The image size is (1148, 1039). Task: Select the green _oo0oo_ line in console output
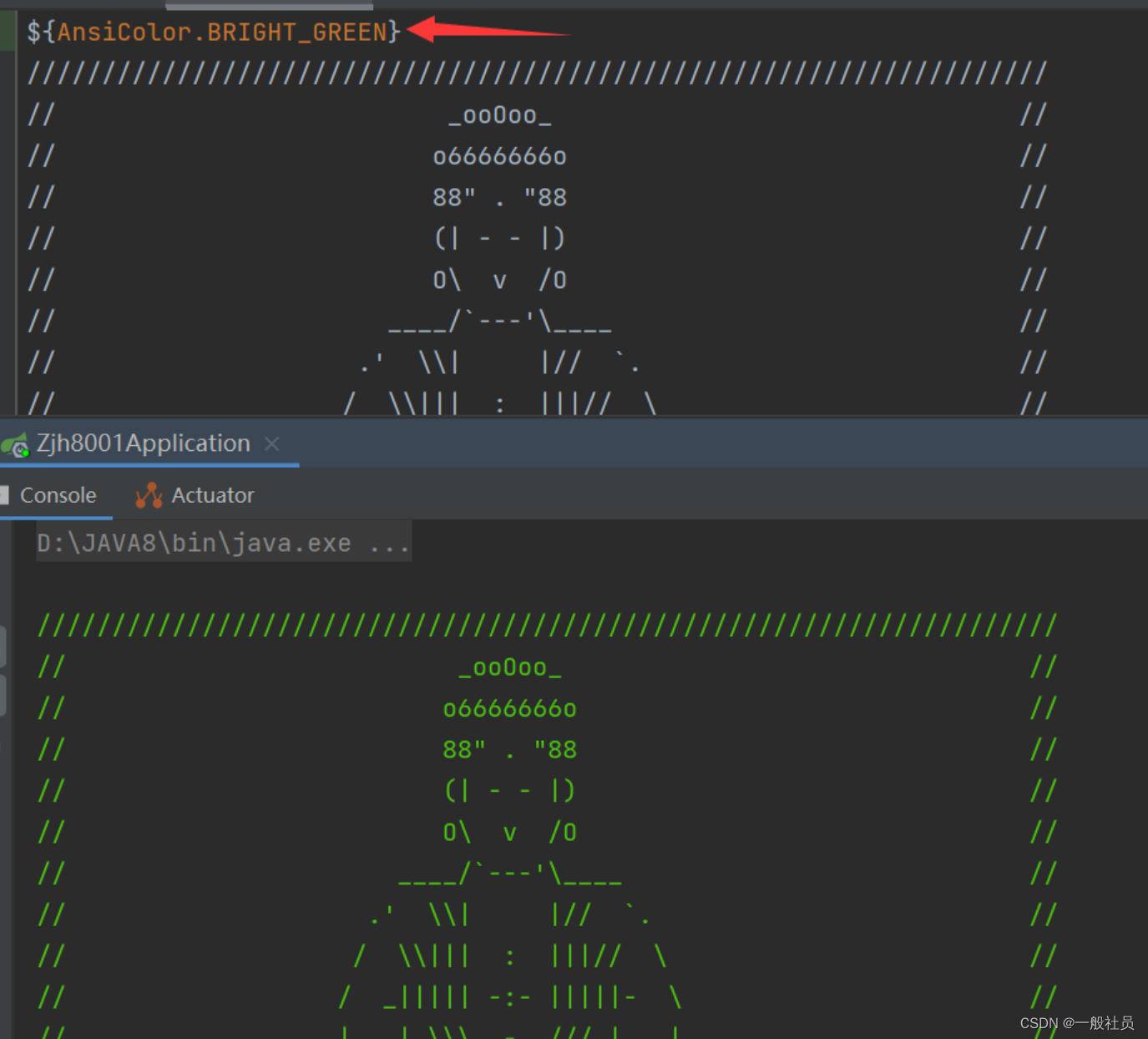click(x=509, y=667)
